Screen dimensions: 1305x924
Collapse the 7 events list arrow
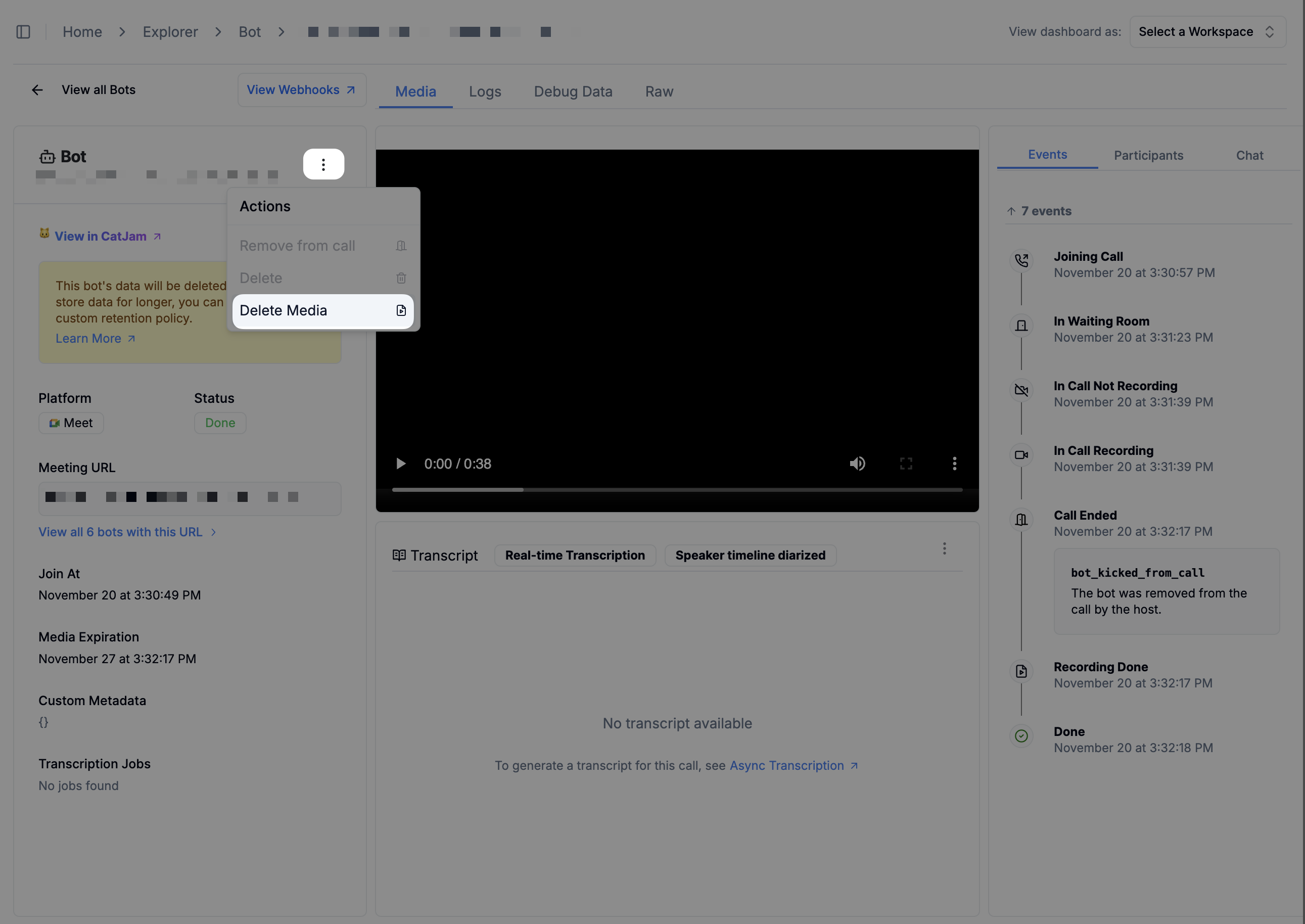pyautogui.click(x=1011, y=211)
